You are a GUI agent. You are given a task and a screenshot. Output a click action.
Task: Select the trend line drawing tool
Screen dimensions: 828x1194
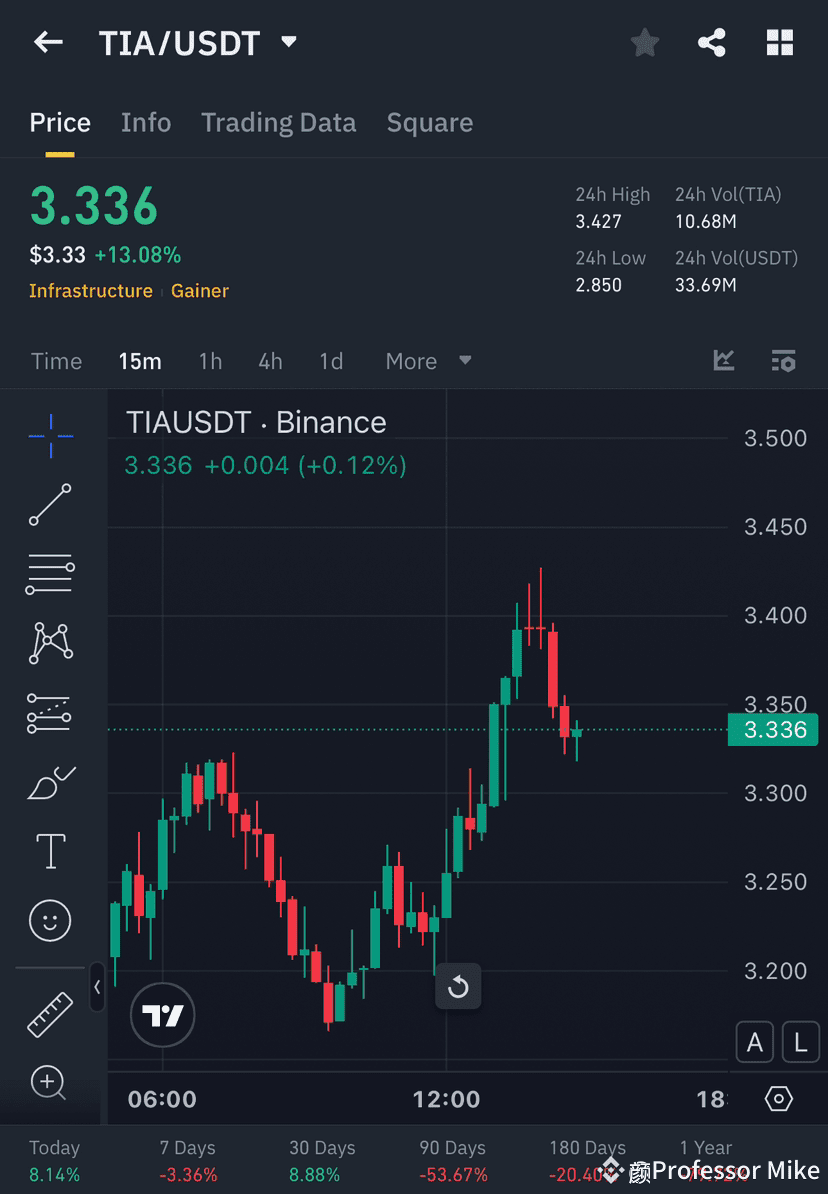[x=50, y=505]
